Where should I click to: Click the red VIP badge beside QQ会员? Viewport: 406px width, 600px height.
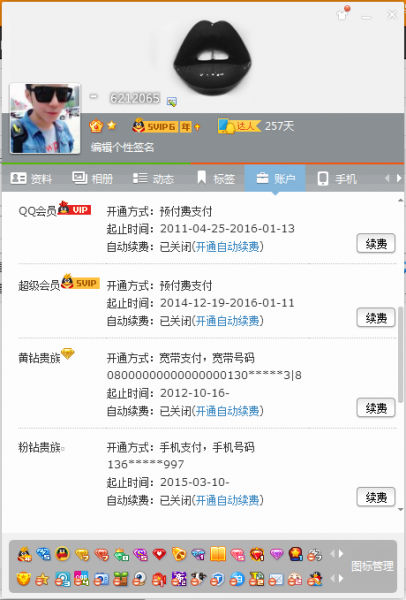coord(75,209)
